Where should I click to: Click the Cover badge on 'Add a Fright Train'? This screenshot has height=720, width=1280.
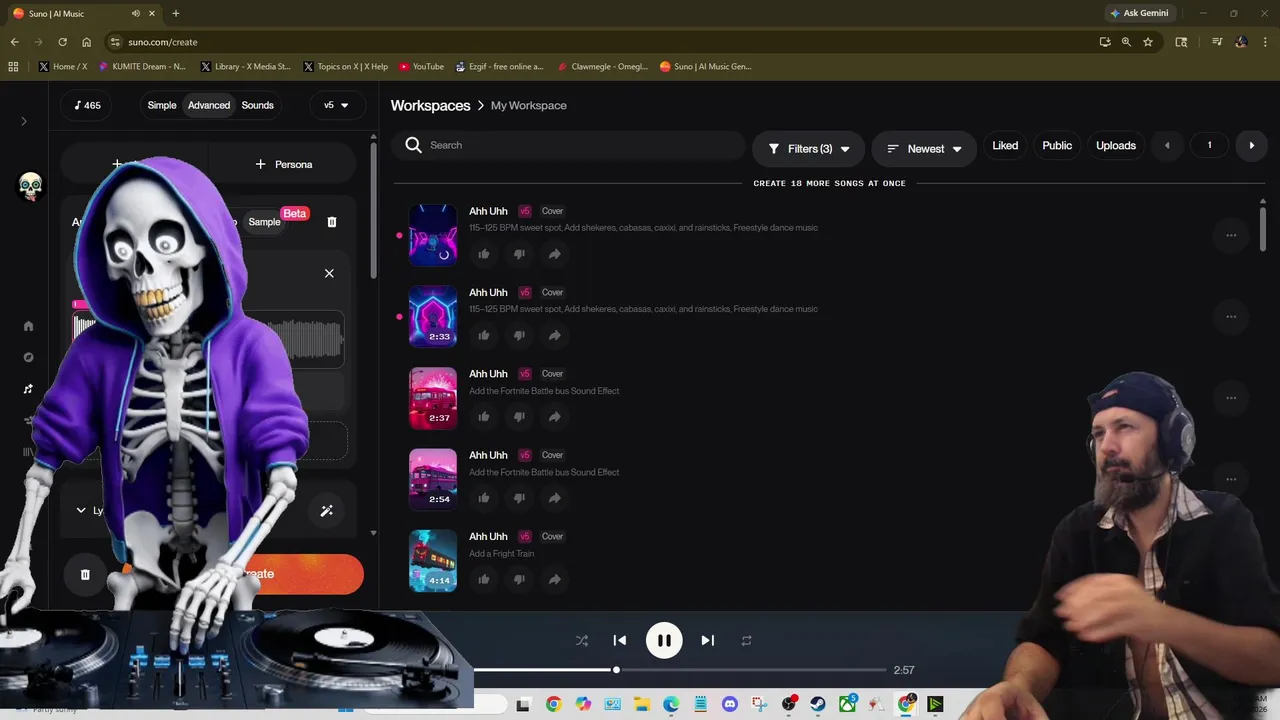pos(552,536)
